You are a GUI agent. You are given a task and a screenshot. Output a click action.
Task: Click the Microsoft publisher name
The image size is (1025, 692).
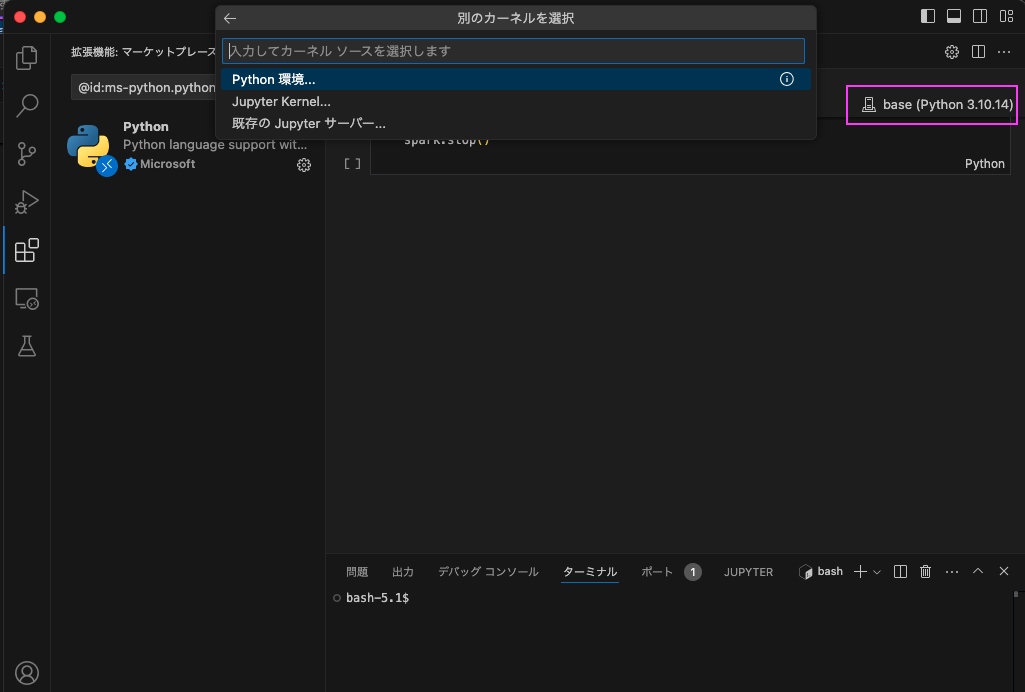click(x=167, y=164)
